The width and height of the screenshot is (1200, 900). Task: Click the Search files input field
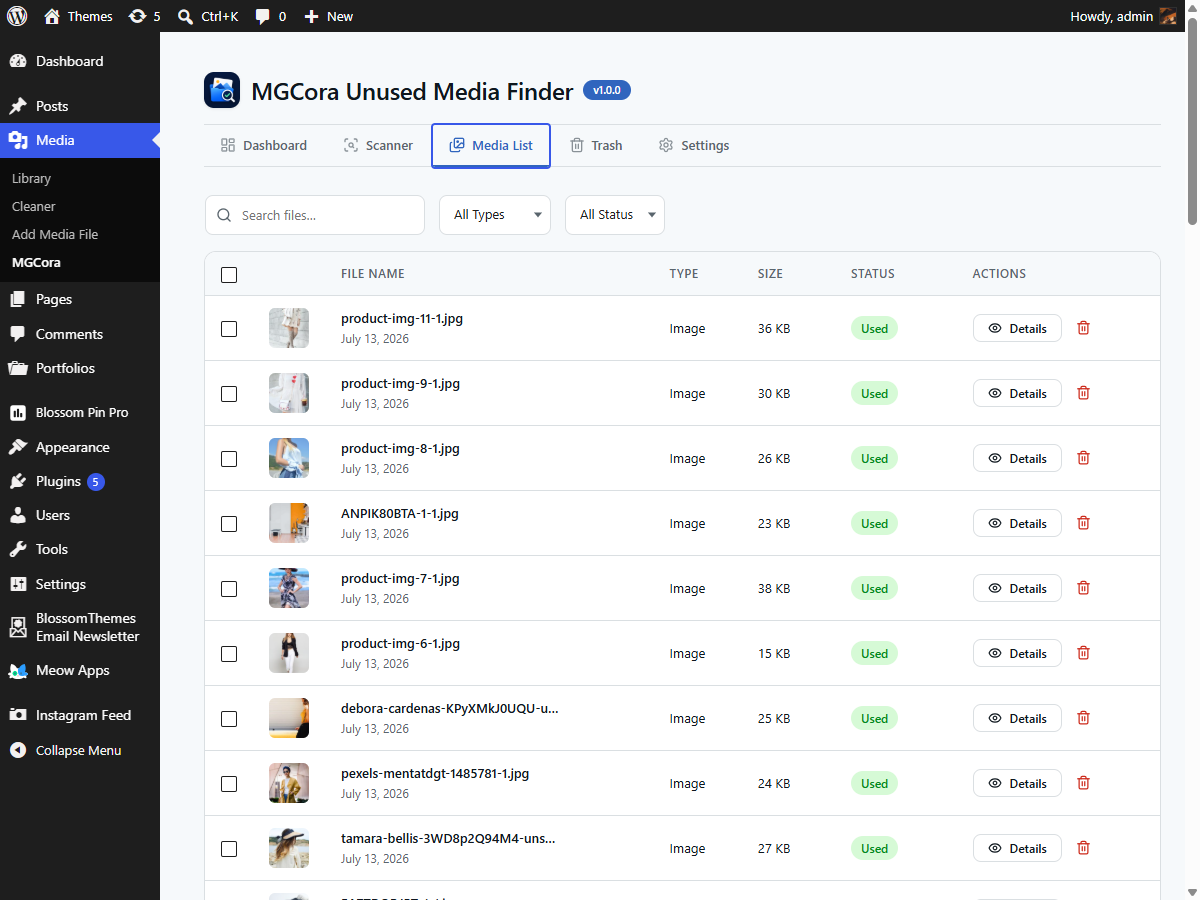pos(315,215)
